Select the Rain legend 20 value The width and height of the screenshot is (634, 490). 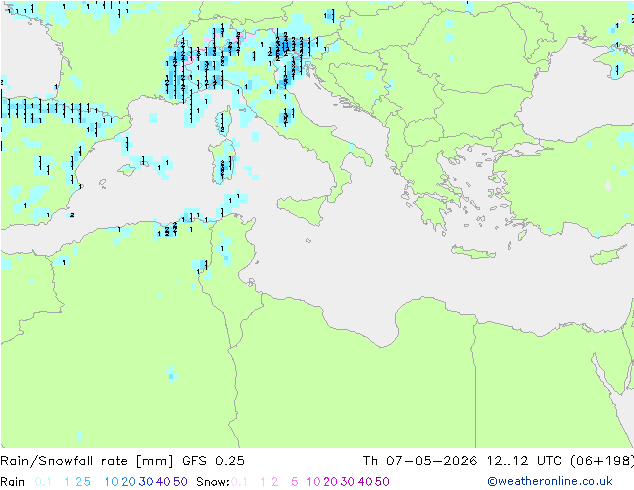129,482
